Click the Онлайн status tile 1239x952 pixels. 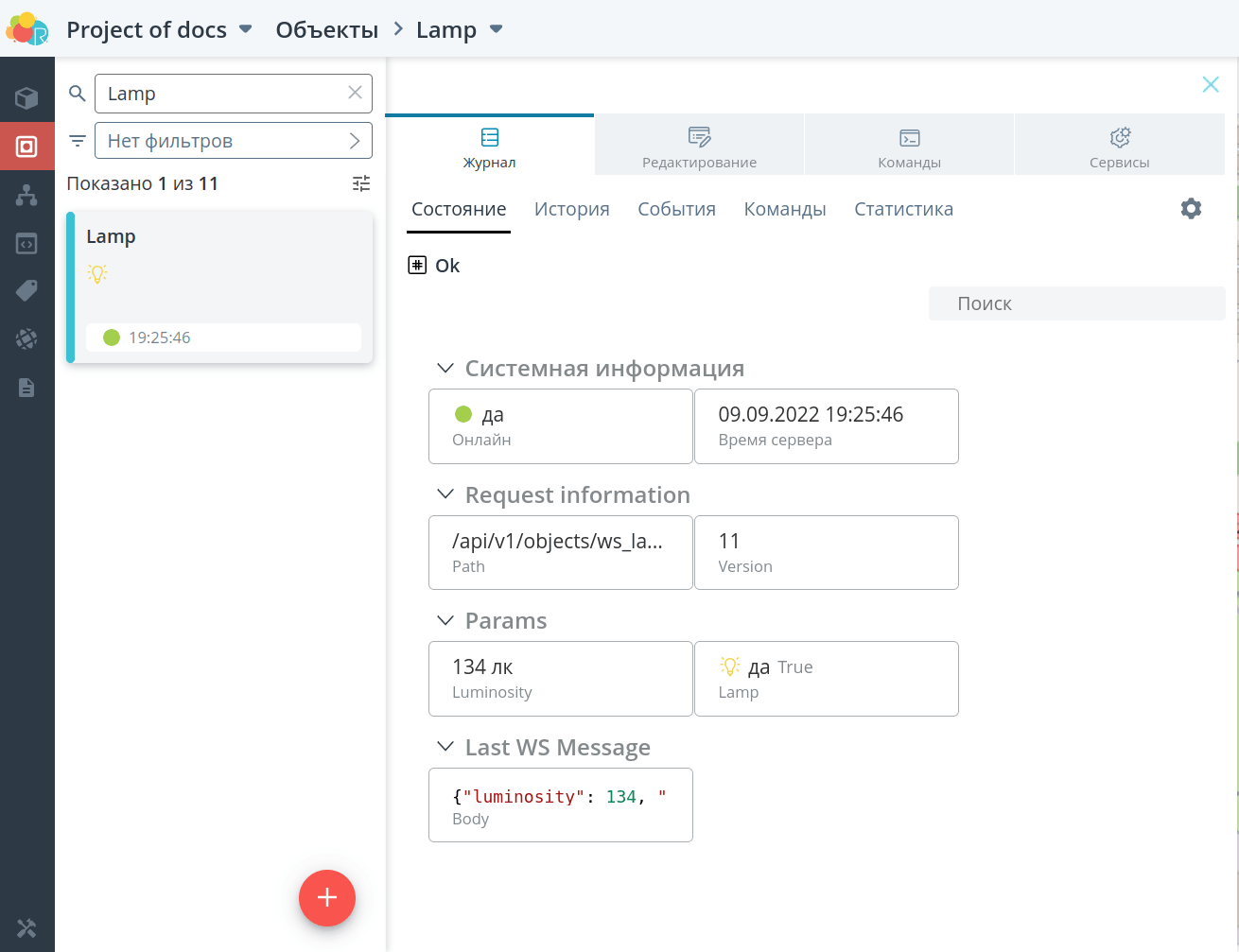click(x=561, y=426)
